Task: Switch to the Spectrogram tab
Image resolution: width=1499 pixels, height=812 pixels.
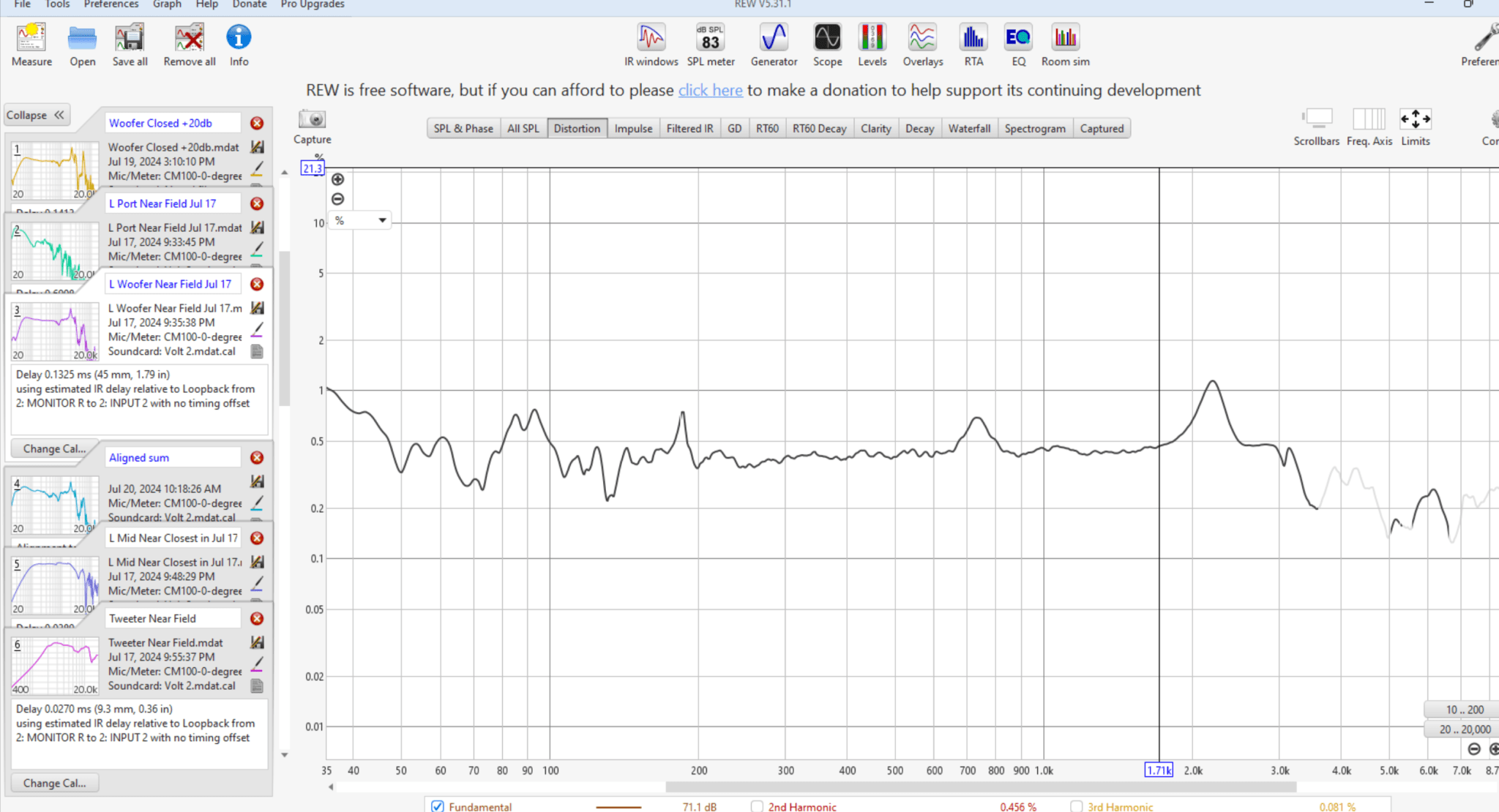Action: pos(1035,128)
